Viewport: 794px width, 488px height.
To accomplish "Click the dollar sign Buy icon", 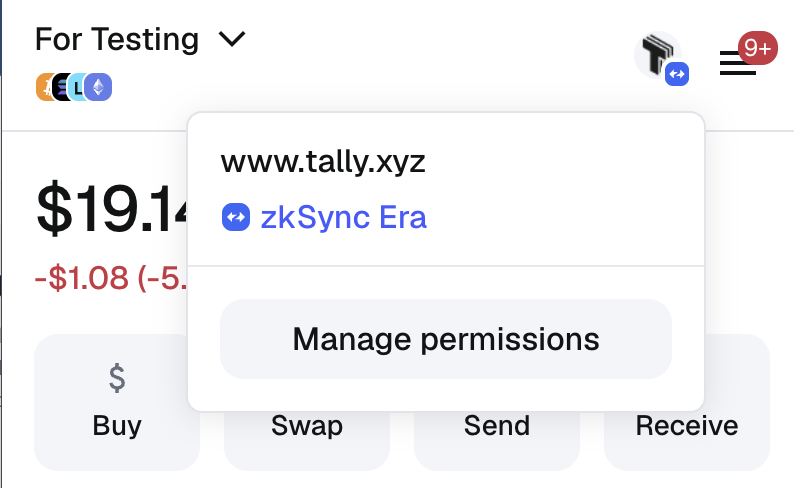I will pyautogui.click(x=117, y=378).
